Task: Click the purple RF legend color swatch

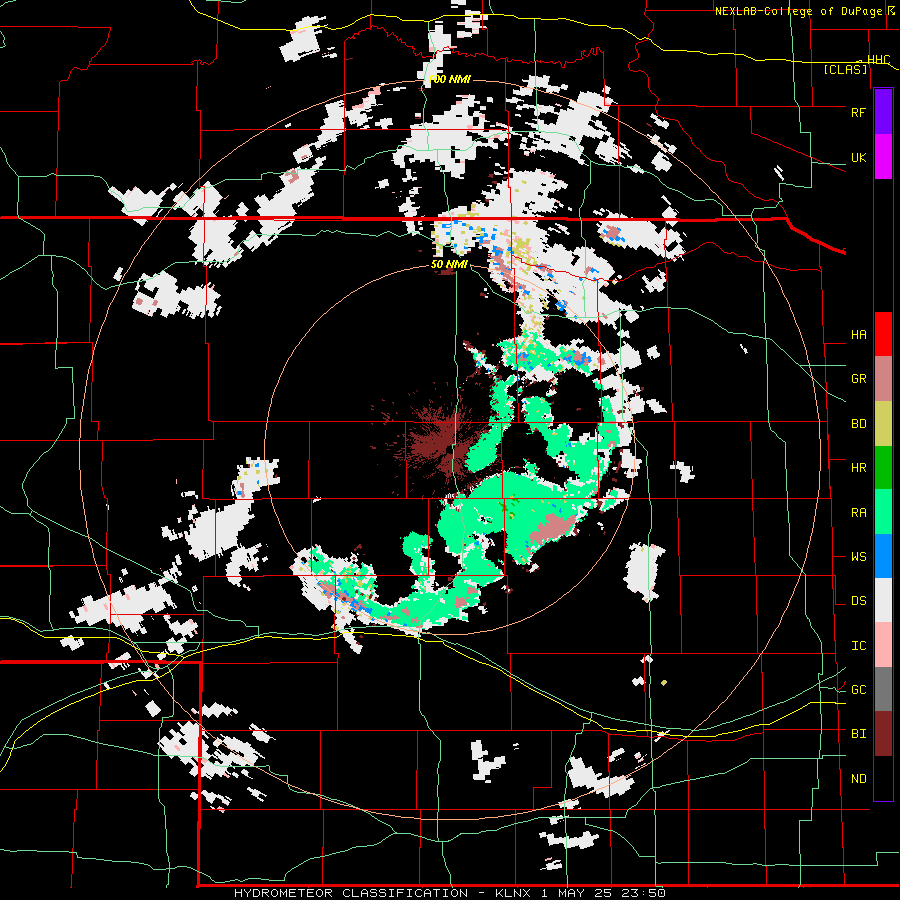Action: coord(883,112)
